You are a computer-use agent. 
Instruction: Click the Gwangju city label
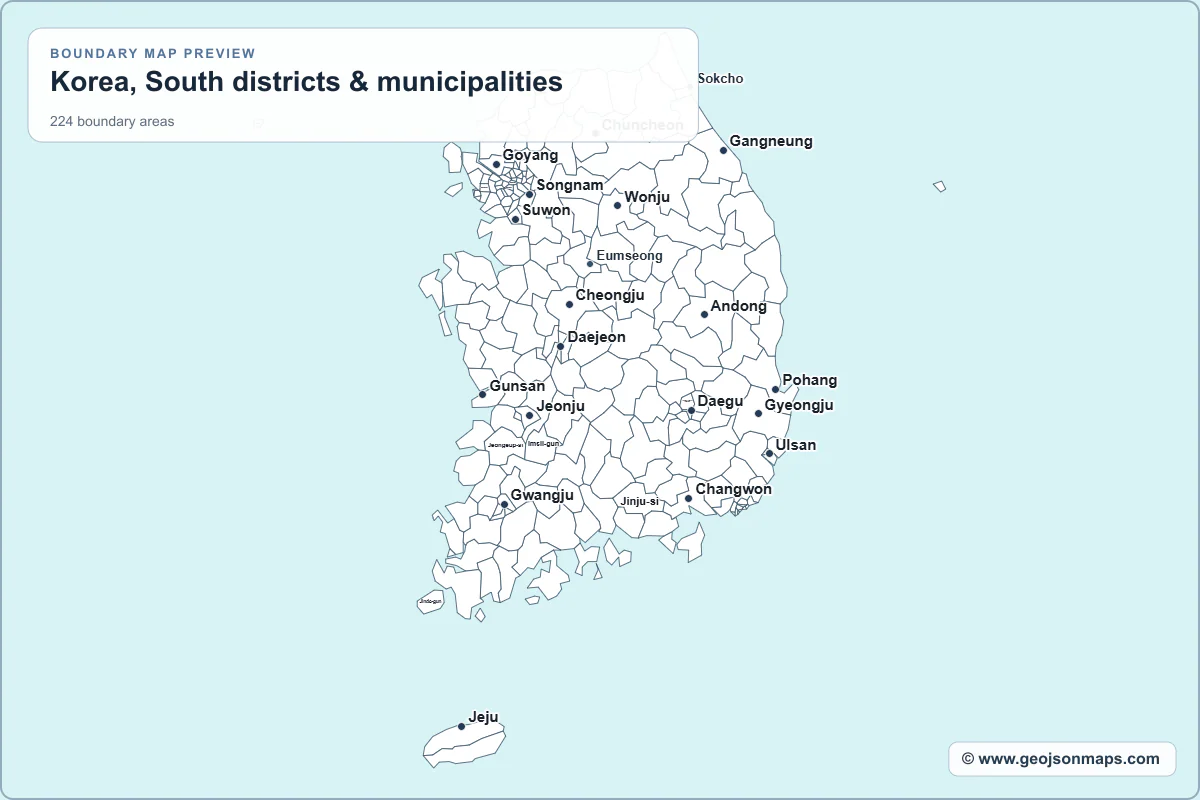pyautogui.click(x=542, y=495)
